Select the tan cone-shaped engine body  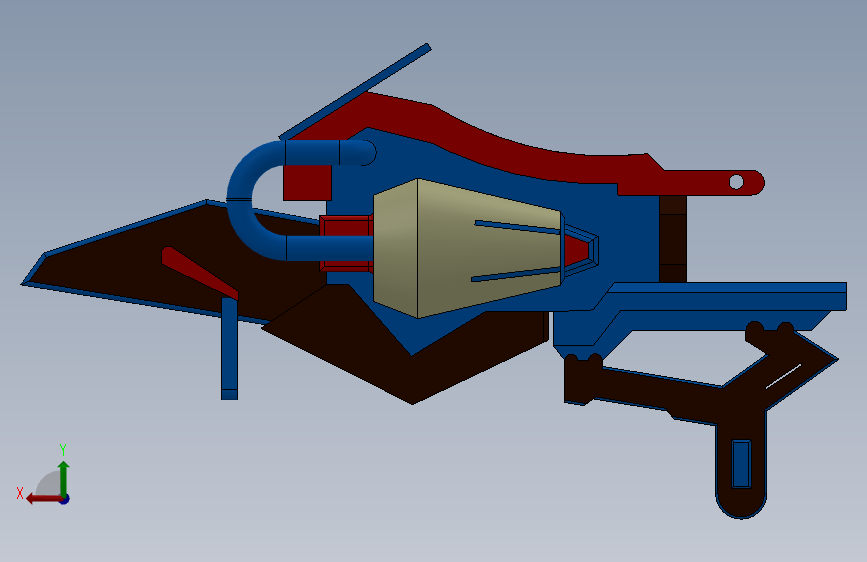(467, 248)
